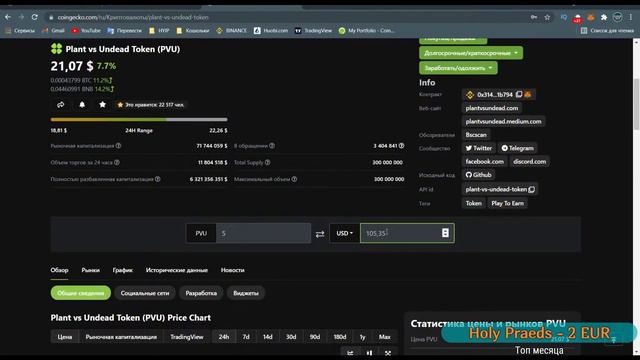Open the USD currency dropdown in converter

pos(344,233)
